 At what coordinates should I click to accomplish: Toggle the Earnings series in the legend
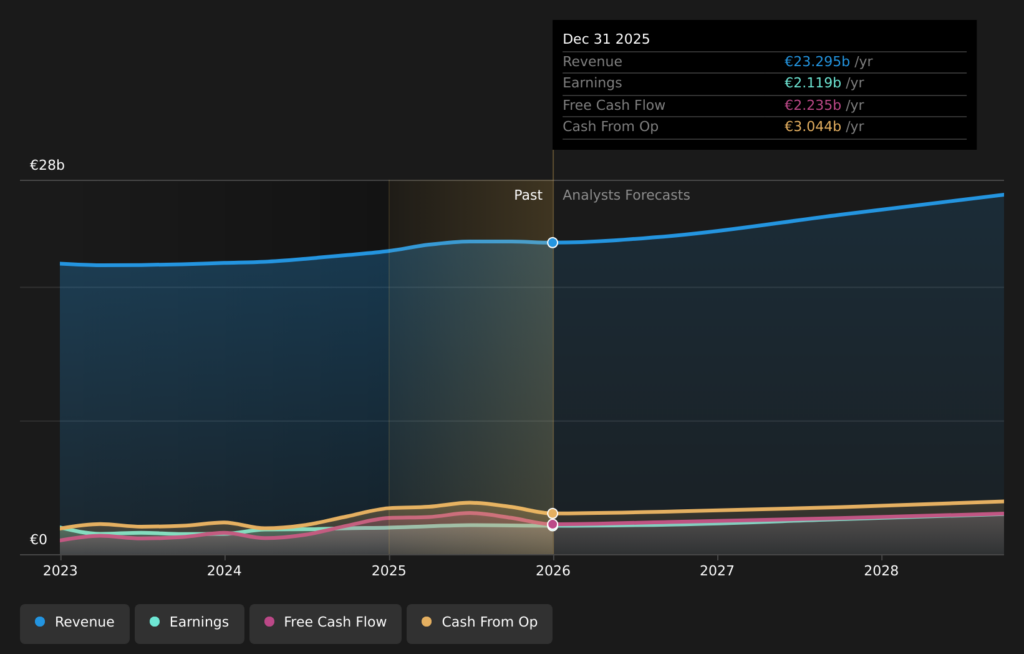[x=189, y=622]
